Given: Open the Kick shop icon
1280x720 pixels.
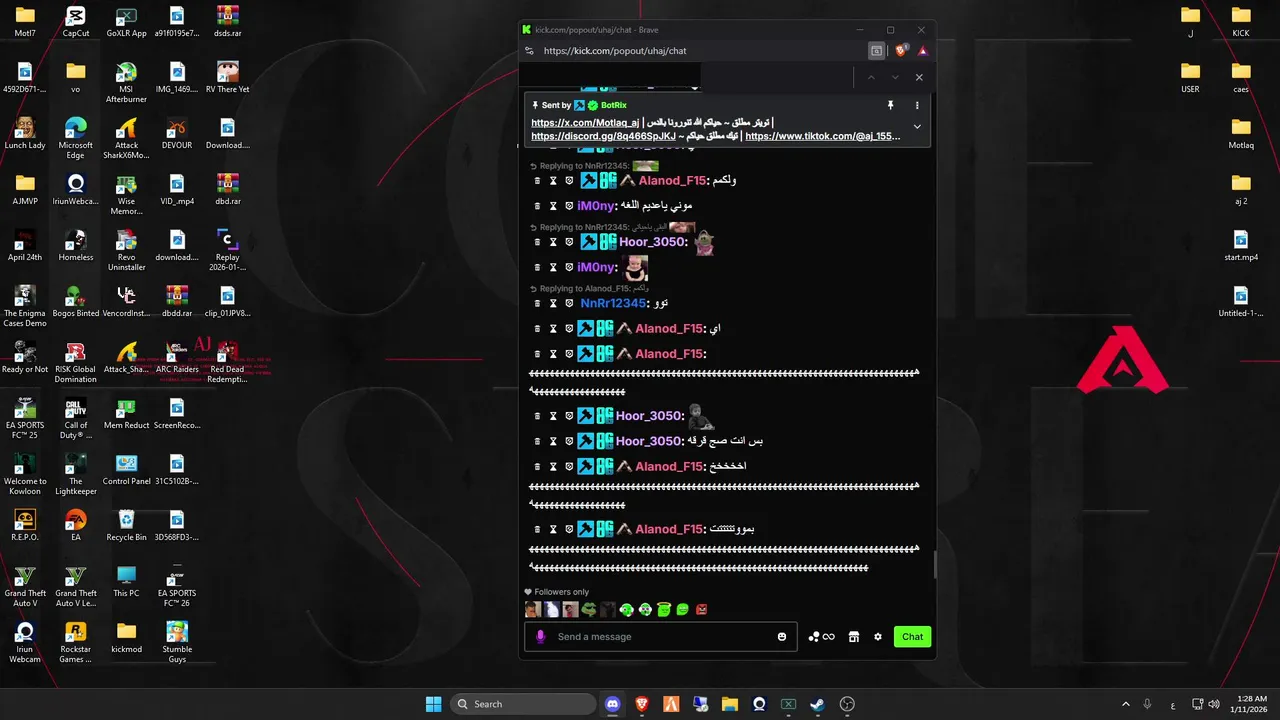Looking at the screenshot, I should point(854,637).
